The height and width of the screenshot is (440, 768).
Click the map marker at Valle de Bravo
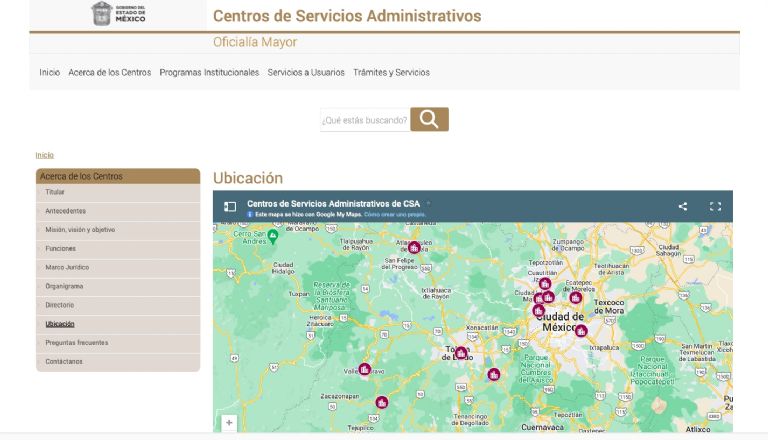(x=364, y=369)
